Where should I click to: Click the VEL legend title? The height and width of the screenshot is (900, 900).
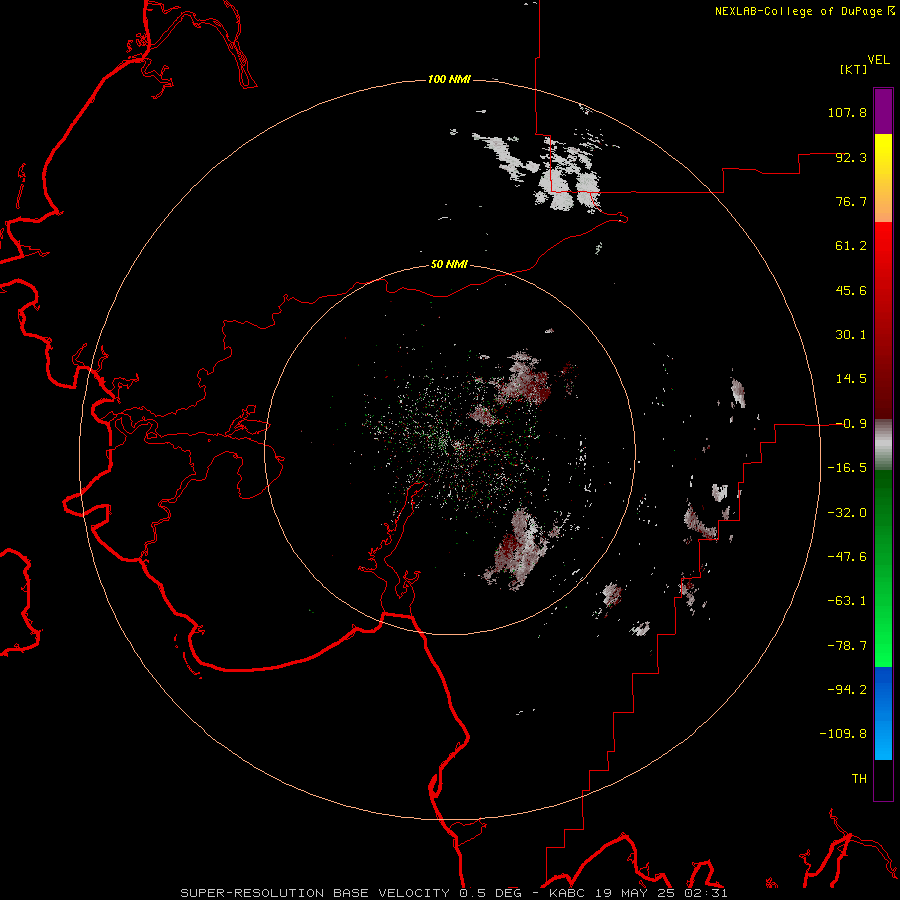pyautogui.click(x=878, y=60)
